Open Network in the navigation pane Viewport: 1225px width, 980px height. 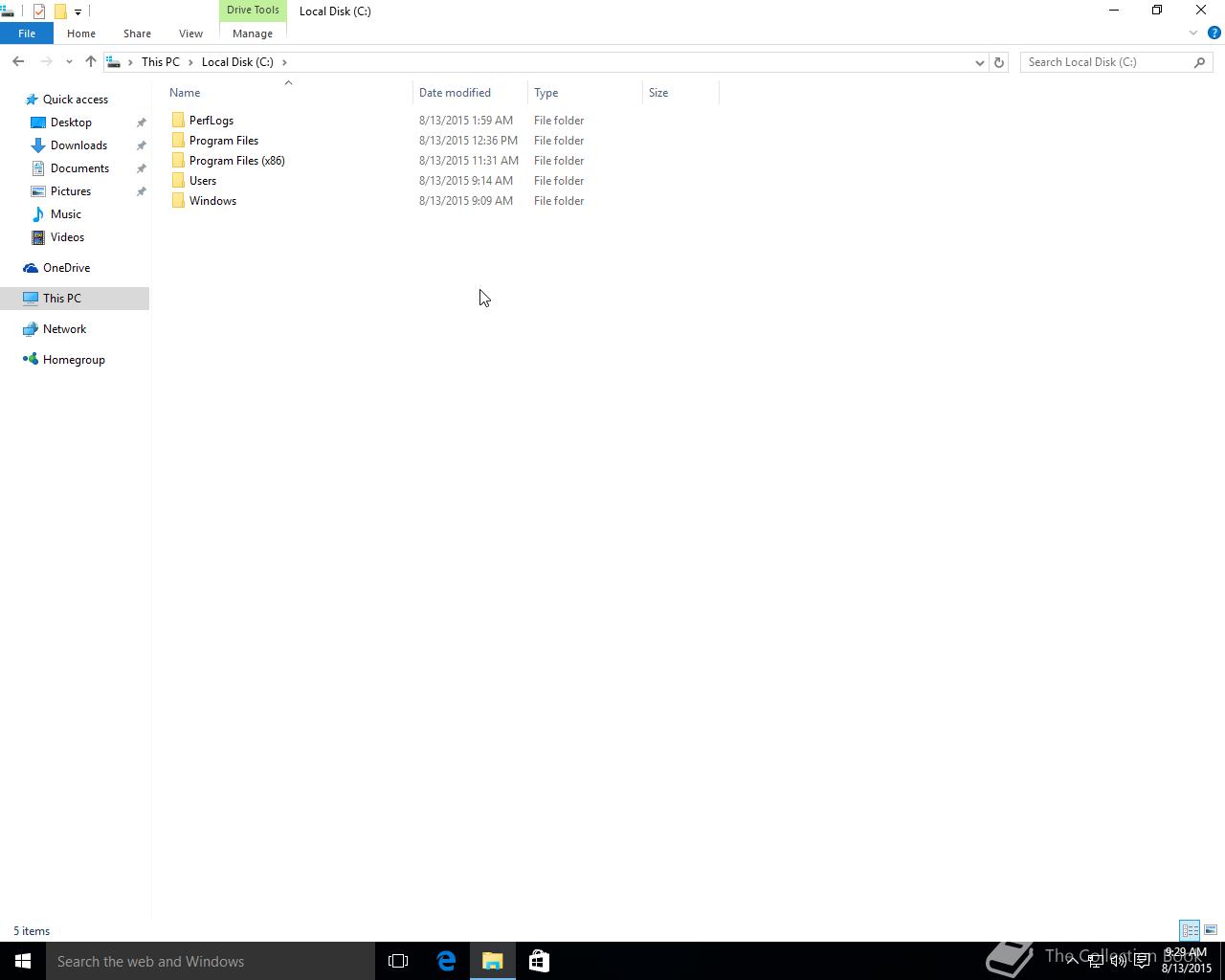pyautogui.click(x=64, y=329)
